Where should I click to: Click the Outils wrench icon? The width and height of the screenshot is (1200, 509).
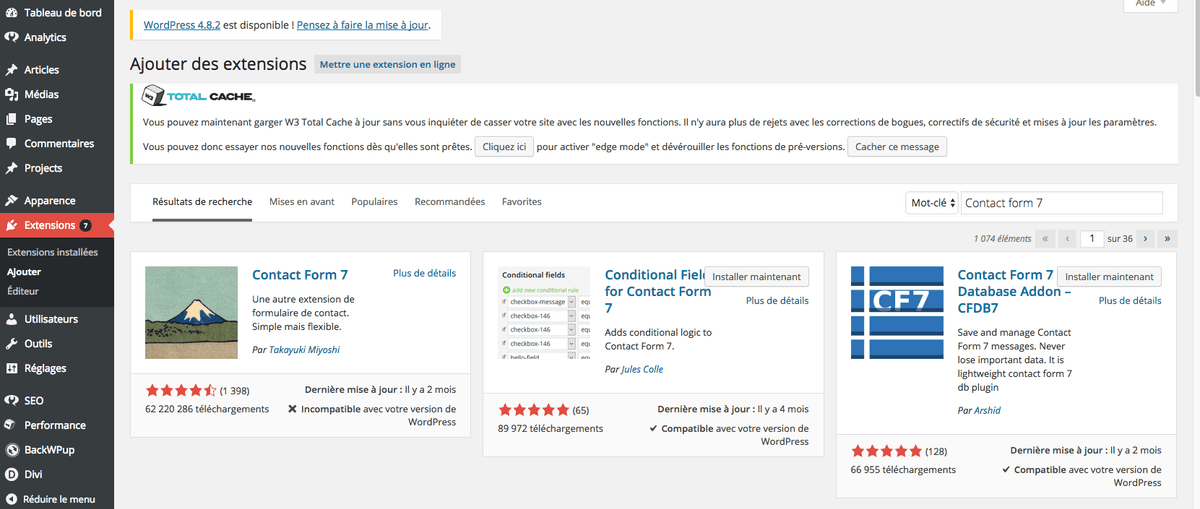[11, 344]
